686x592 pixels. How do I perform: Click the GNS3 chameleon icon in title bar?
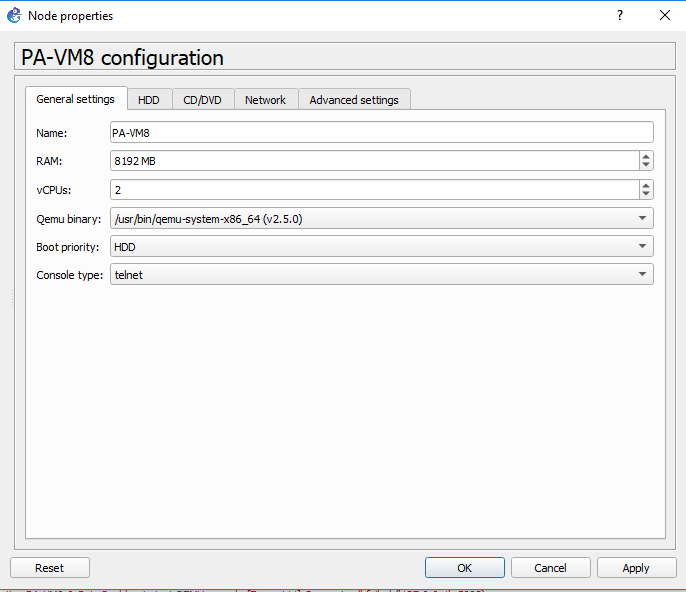point(14,15)
